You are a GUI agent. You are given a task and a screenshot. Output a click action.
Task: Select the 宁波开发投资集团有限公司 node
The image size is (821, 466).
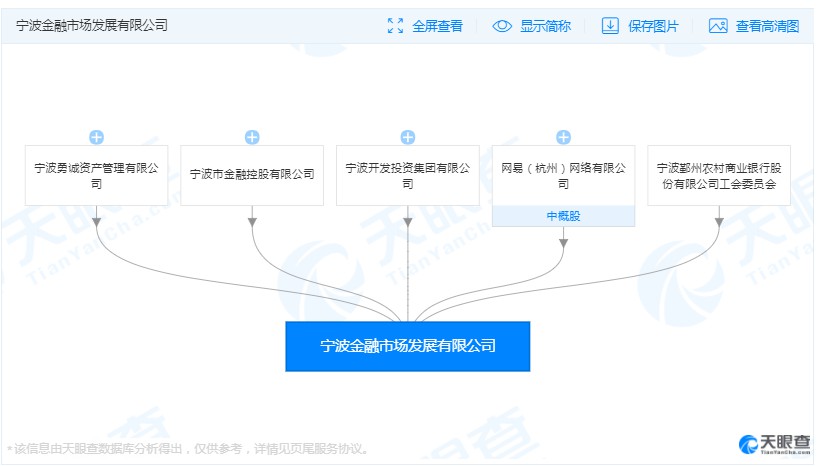(x=407, y=175)
